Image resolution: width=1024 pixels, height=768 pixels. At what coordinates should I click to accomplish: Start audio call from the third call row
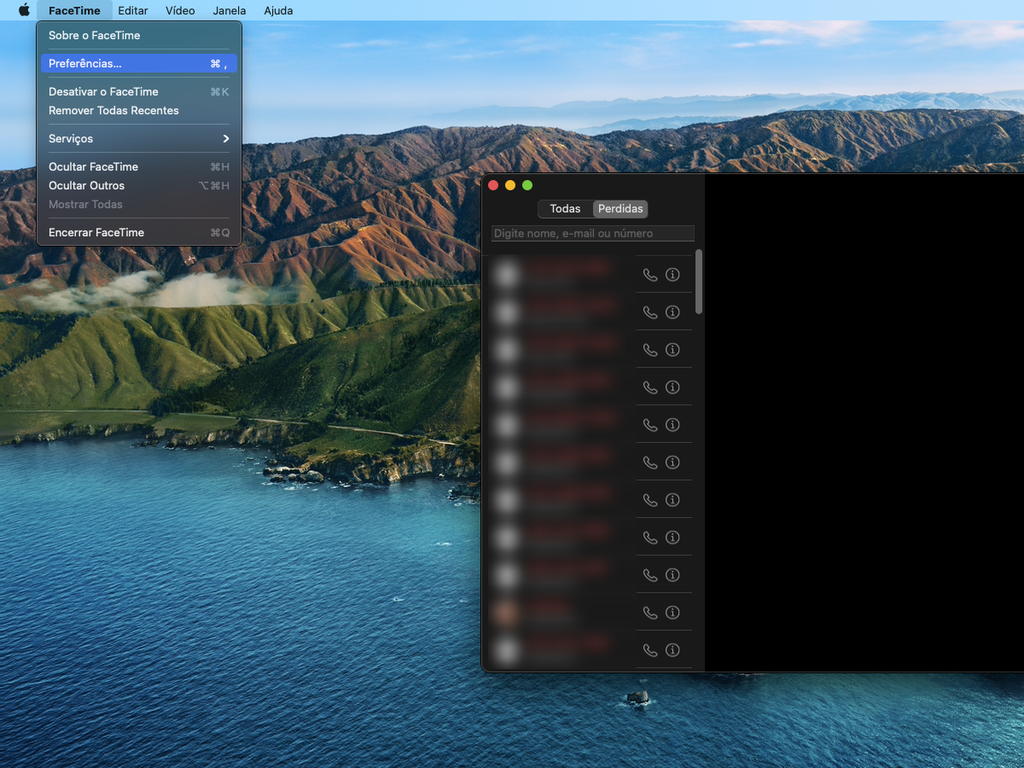[650, 350]
